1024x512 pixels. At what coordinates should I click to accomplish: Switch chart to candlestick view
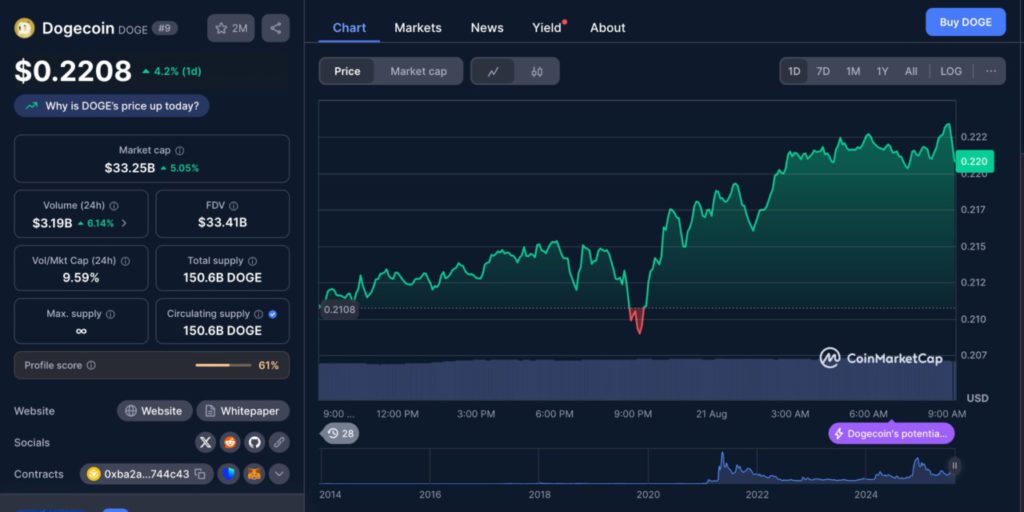click(x=537, y=71)
